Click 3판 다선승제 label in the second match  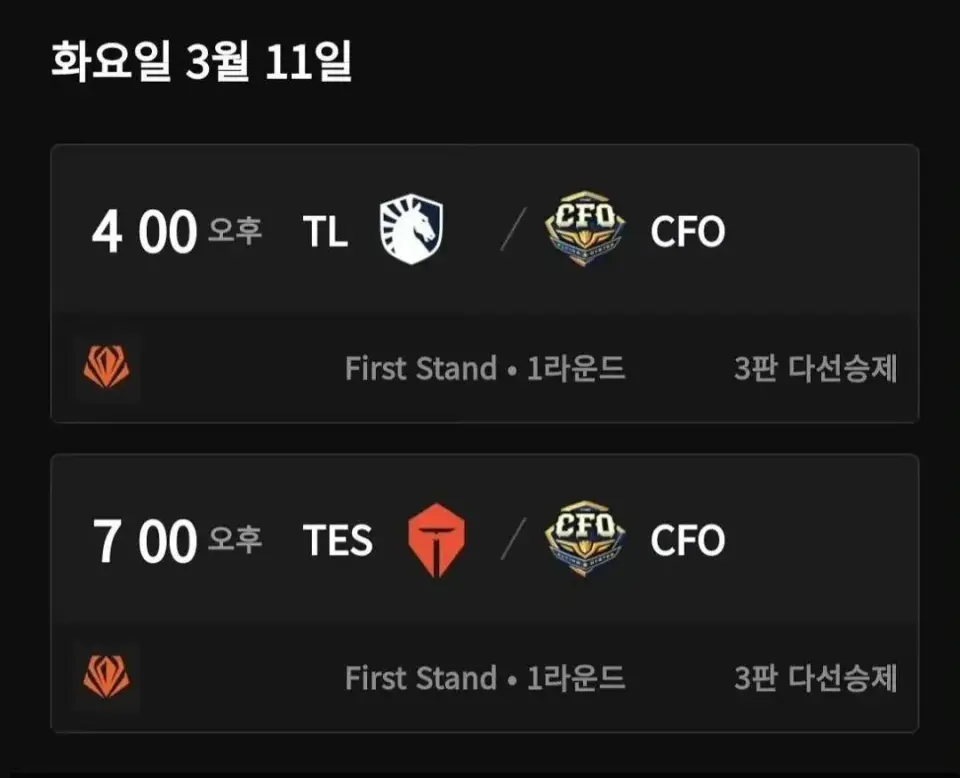pyautogui.click(x=816, y=678)
